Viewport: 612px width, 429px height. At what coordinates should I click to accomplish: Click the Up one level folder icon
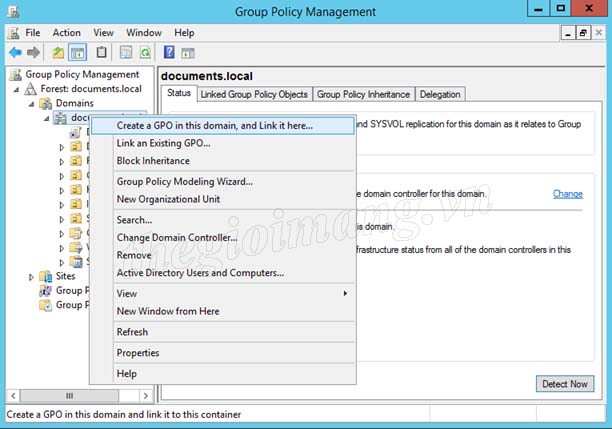coord(58,52)
